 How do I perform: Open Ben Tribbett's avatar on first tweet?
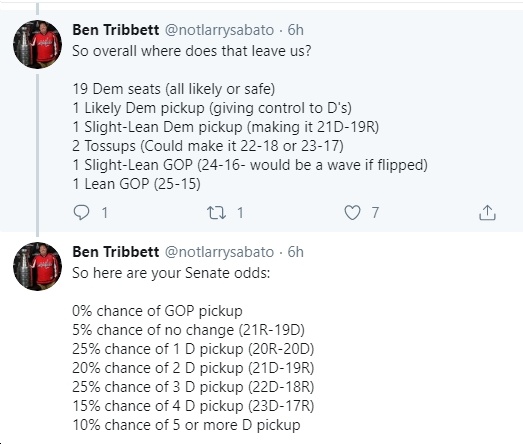[37, 44]
